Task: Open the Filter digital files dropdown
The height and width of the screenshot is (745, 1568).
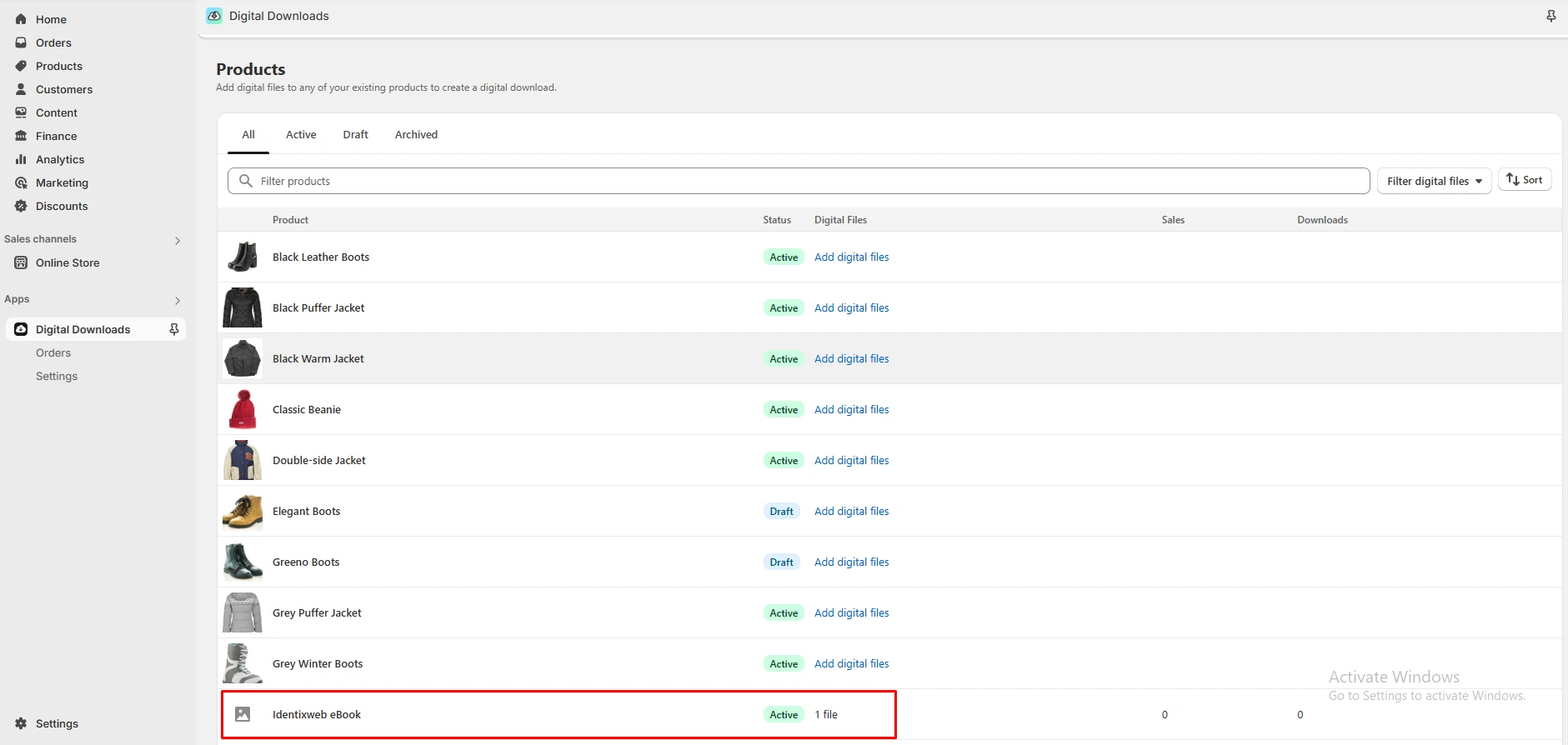Action: click(1434, 181)
